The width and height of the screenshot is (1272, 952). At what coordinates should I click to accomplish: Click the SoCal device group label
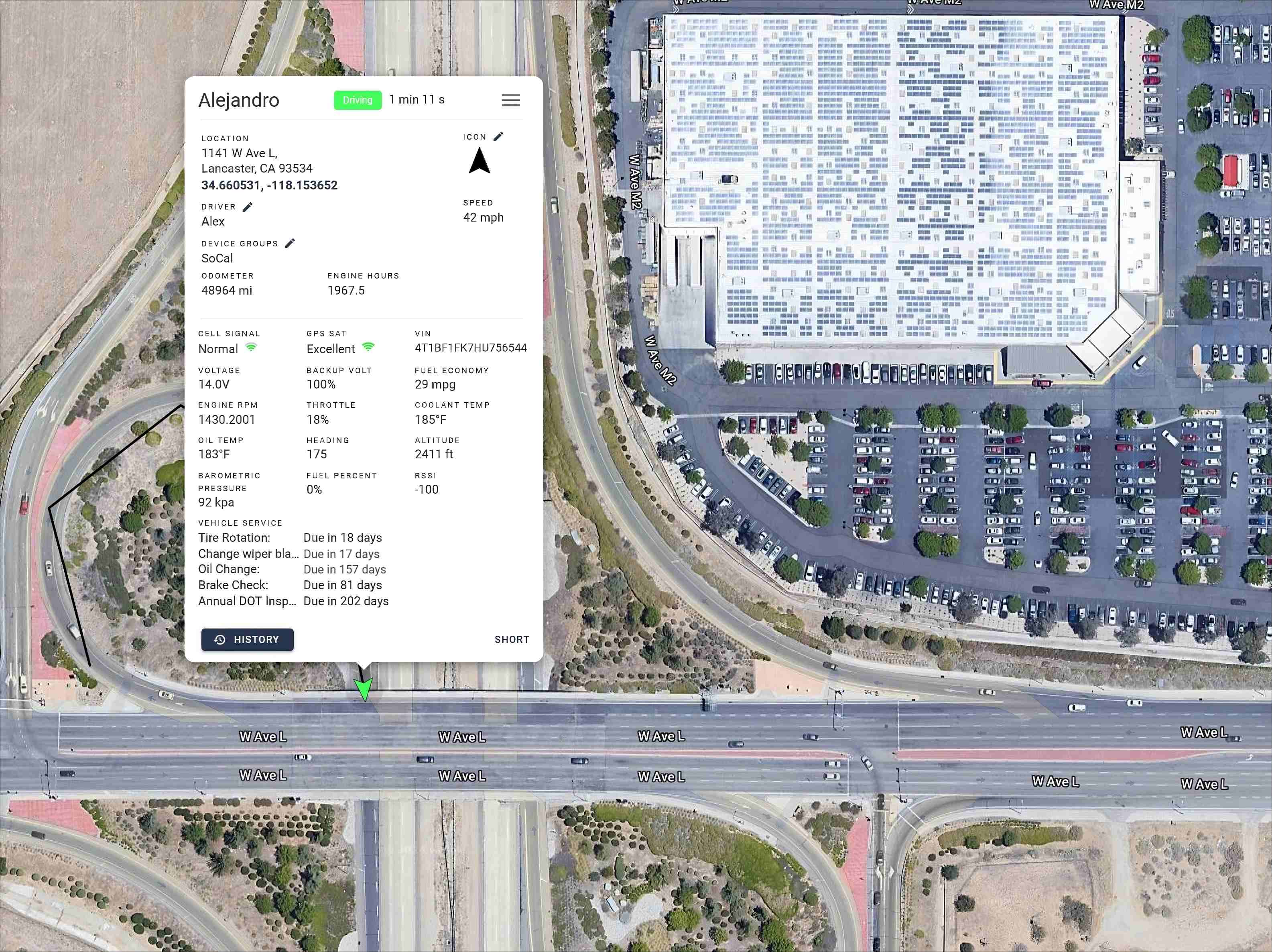217,258
